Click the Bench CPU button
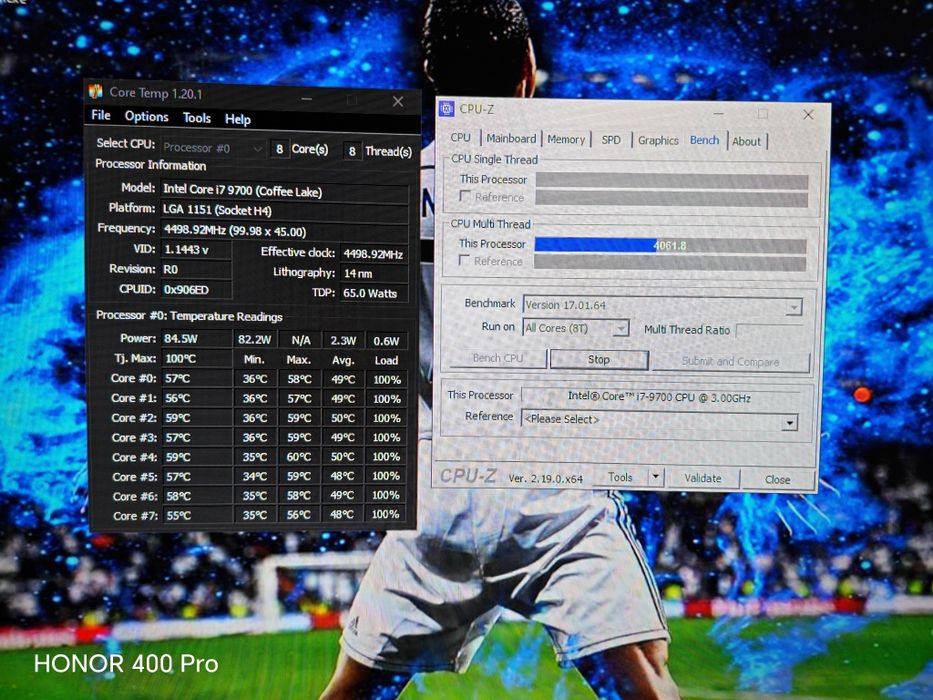This screenshot has height=700, width=933. pos(497,358)
